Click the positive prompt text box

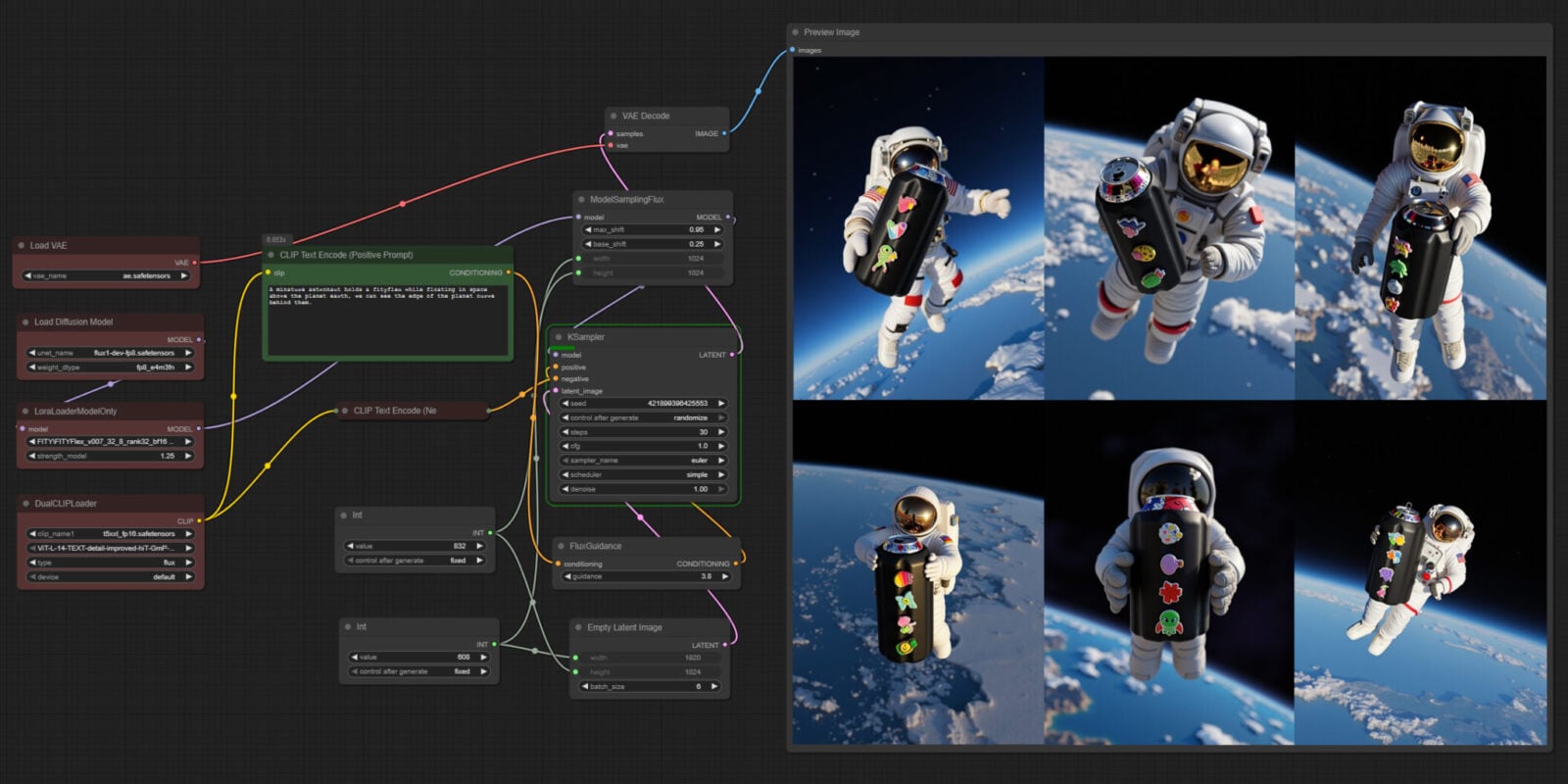(387, 320)
